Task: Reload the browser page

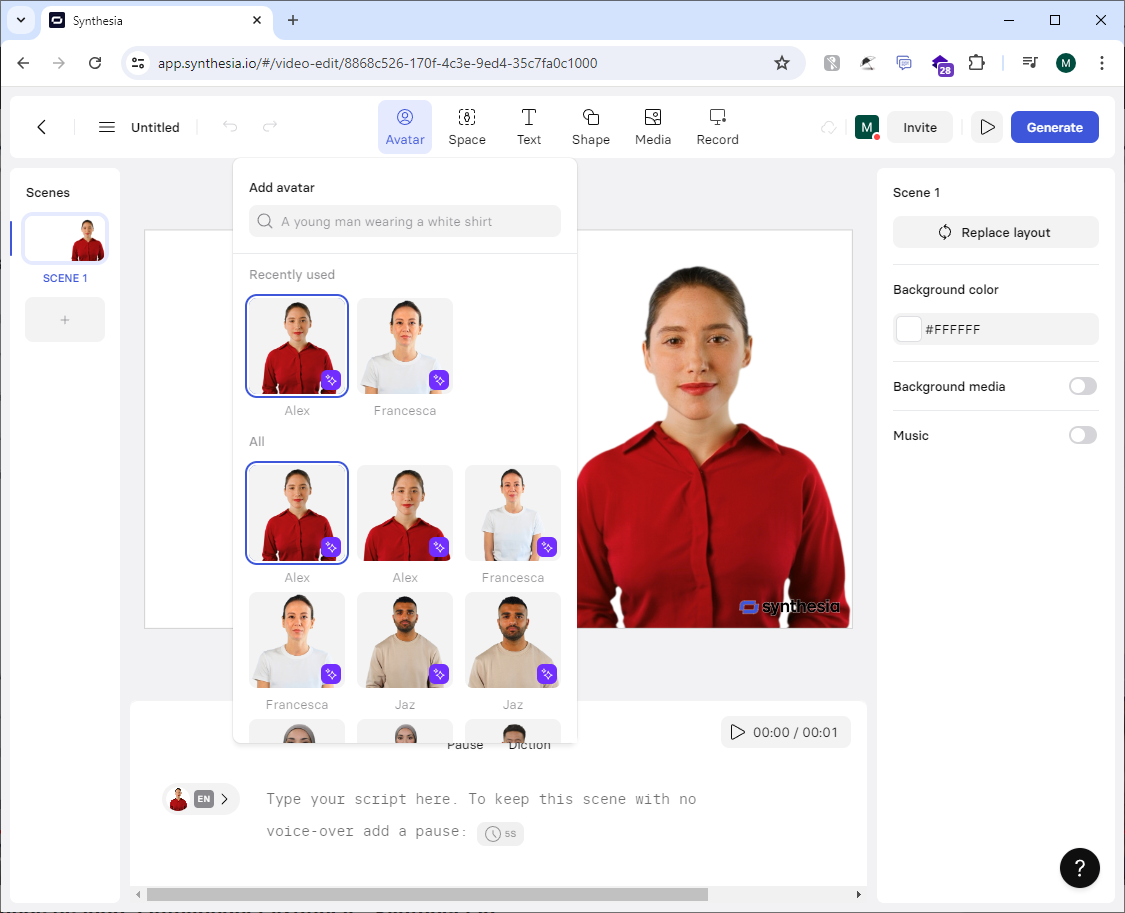Action: point(95,63)
